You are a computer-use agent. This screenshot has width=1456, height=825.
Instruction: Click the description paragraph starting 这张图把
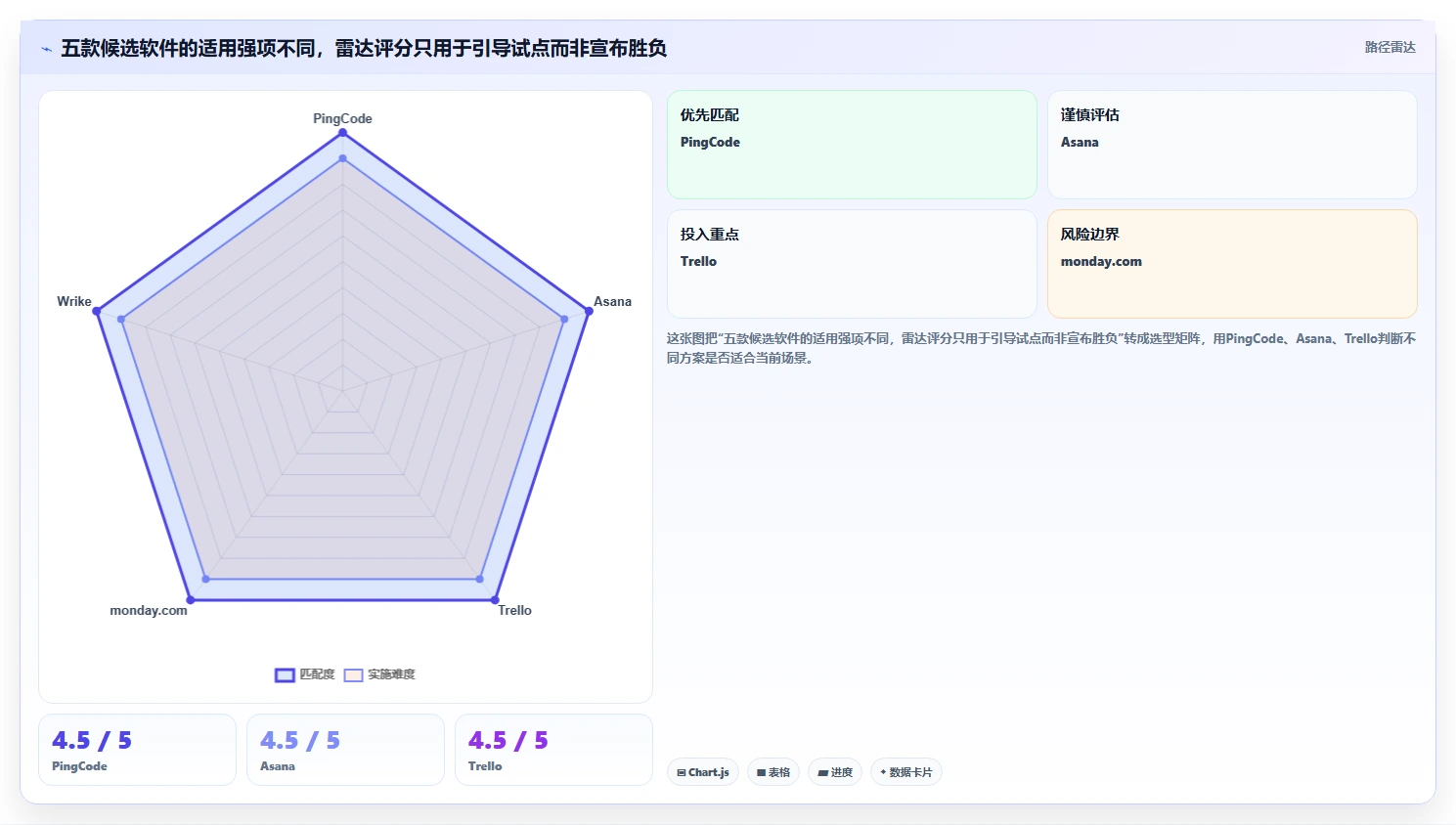(x=1041, y=348)
